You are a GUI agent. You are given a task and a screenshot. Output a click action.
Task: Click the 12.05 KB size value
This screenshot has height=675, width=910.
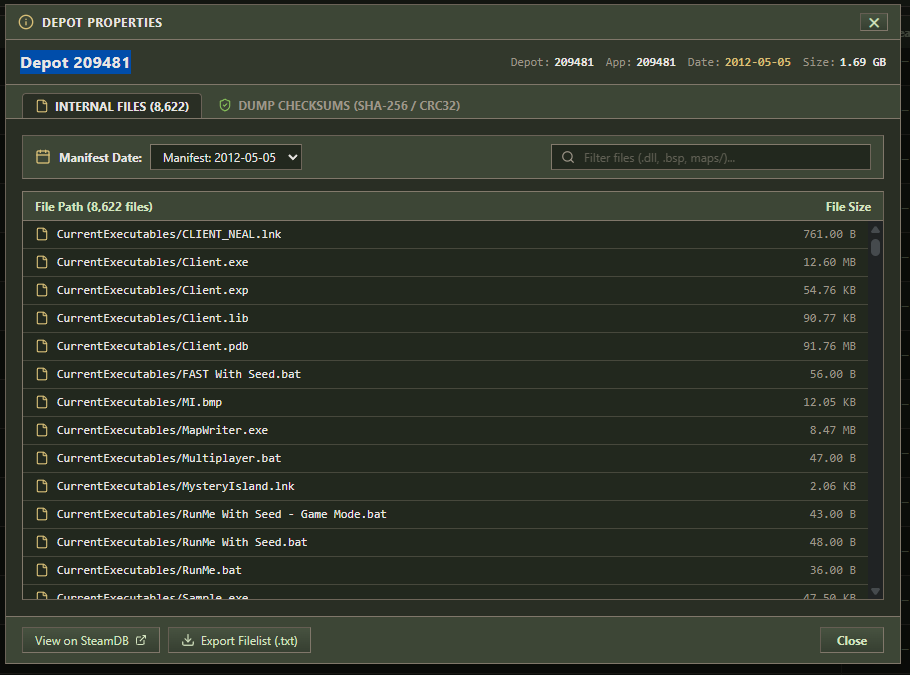(x=829, y=402)
